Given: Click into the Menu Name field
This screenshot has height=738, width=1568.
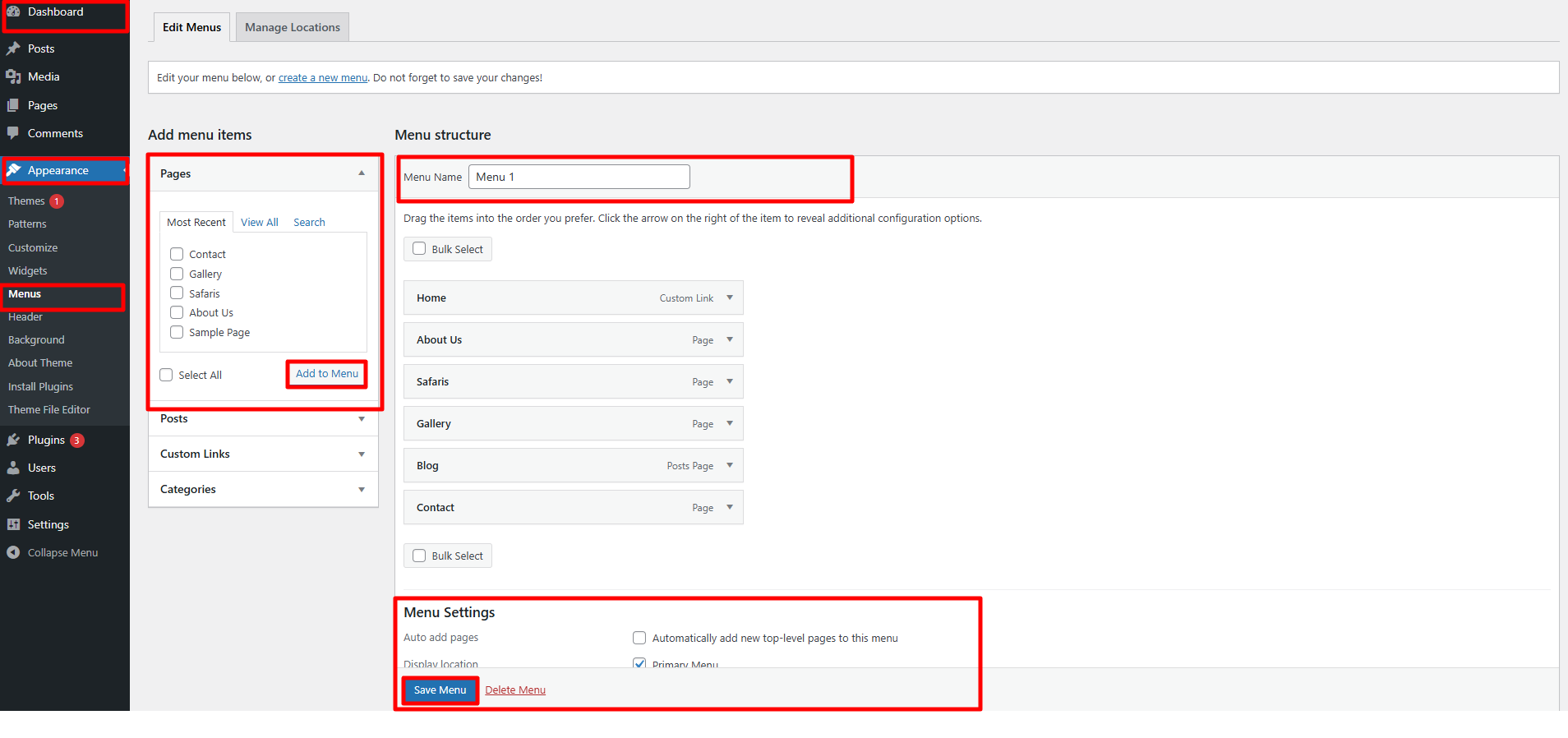Looking at the screenshot, I should (x=579, y=177).
